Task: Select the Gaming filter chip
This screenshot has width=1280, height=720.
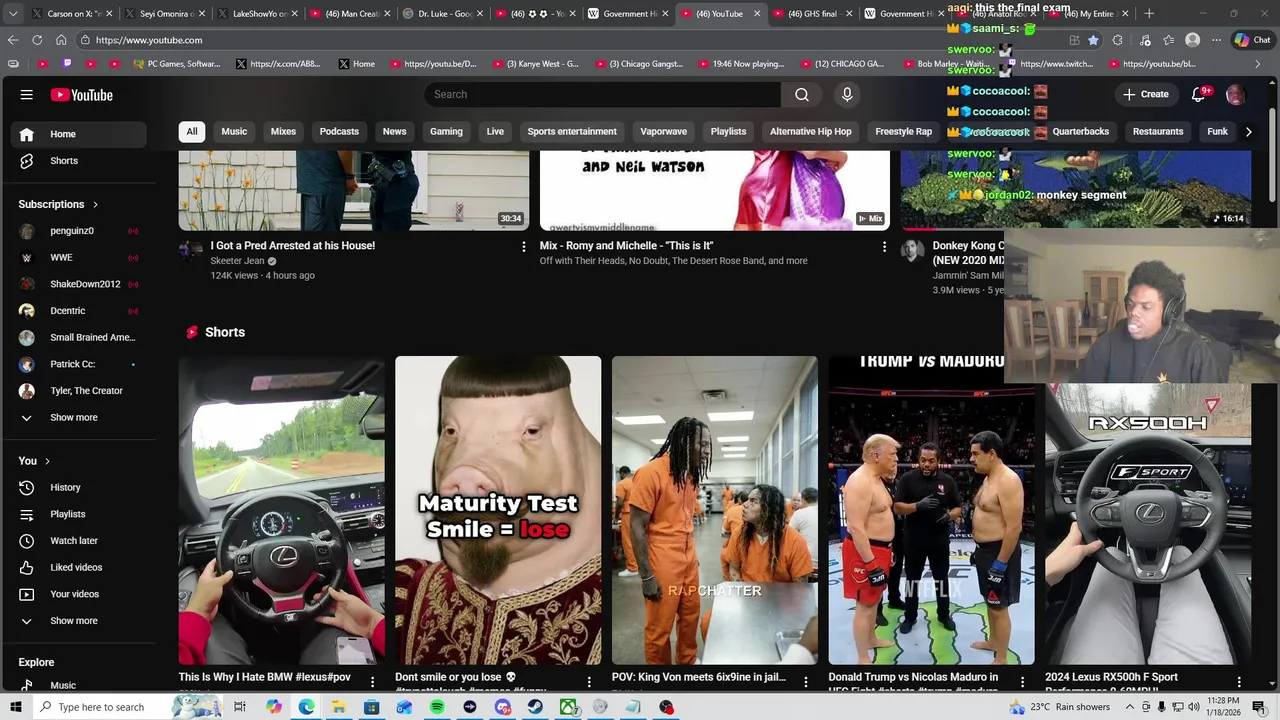Action: (446, 132)
